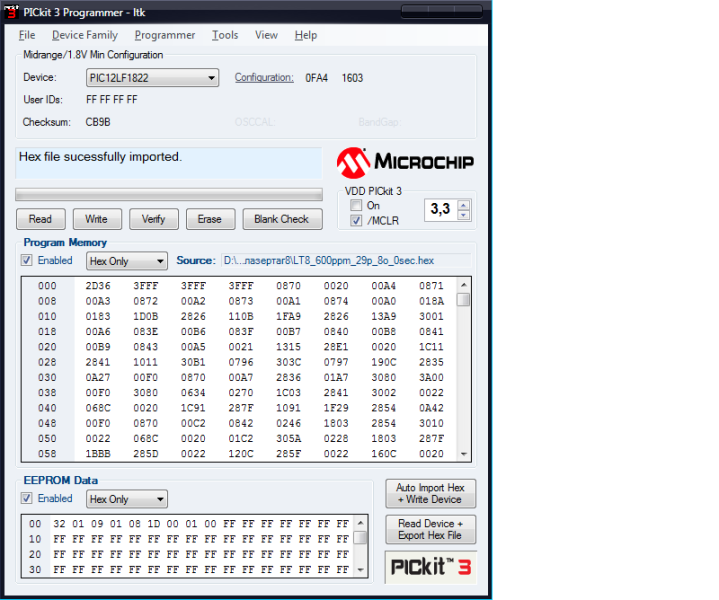Viewport: 719px width, 600px height.
Task: Open EEPROM Data Hex Only dropdown
Action: pos(127,499)
